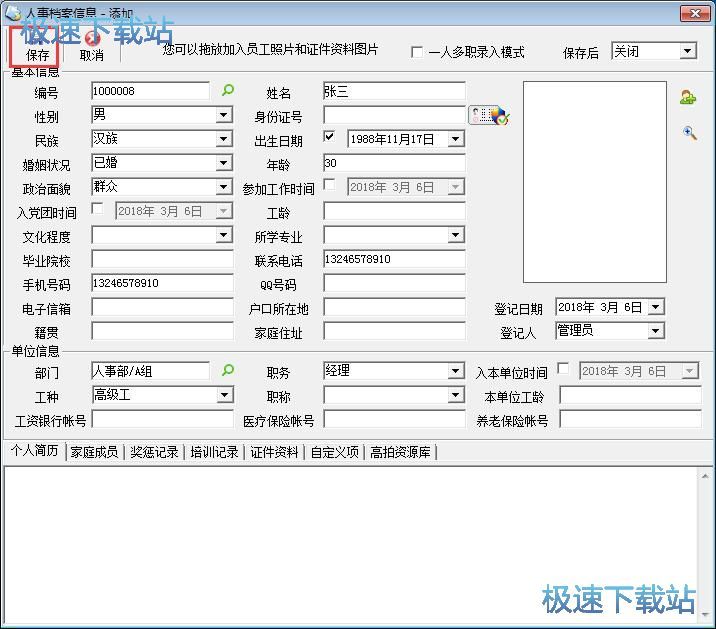Click the 医疗保险帐号 input field
The width and height of the screenshot is (716, 629).
tap(394, 419)
